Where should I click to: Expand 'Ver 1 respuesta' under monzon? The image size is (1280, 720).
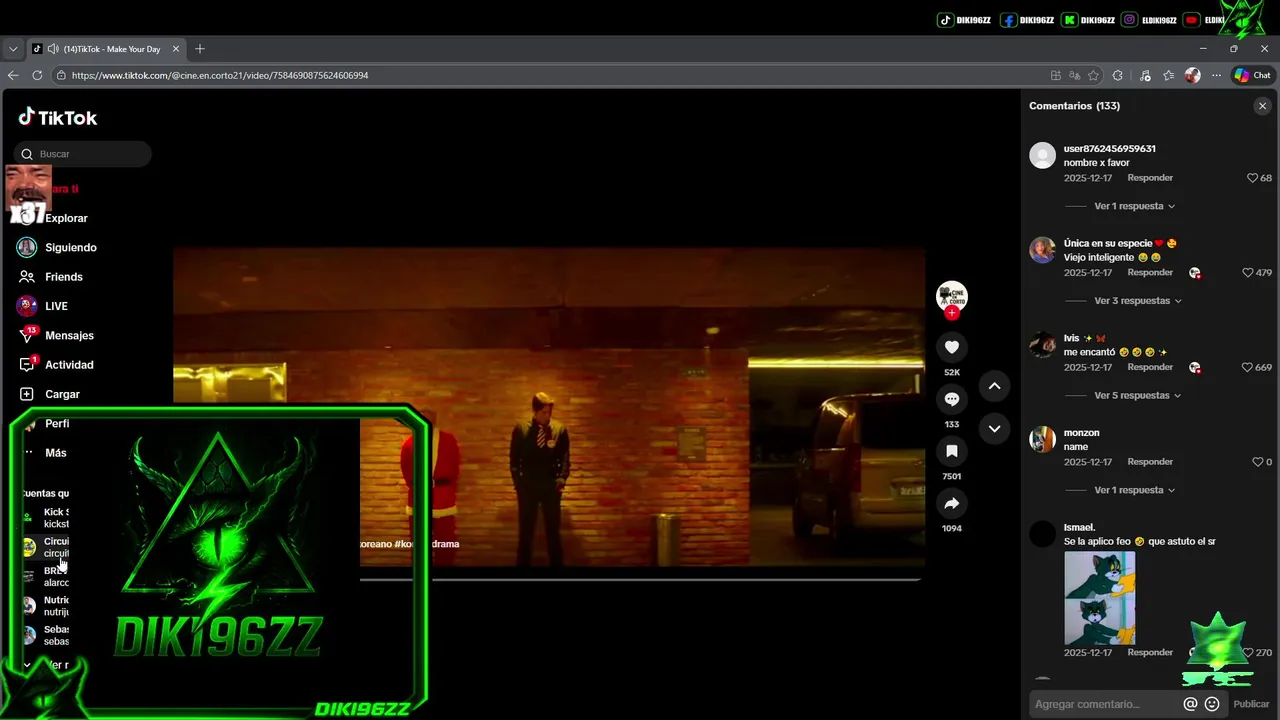point(1134,490)
